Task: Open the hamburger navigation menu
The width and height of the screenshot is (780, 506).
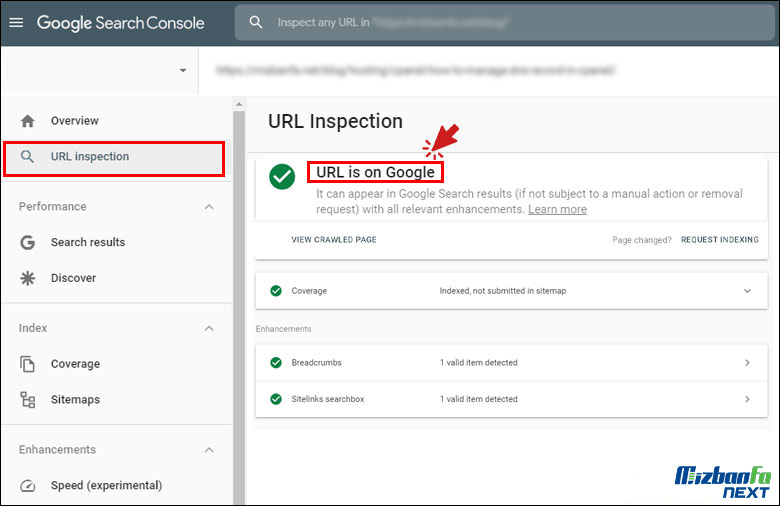Action: point(16,22)
